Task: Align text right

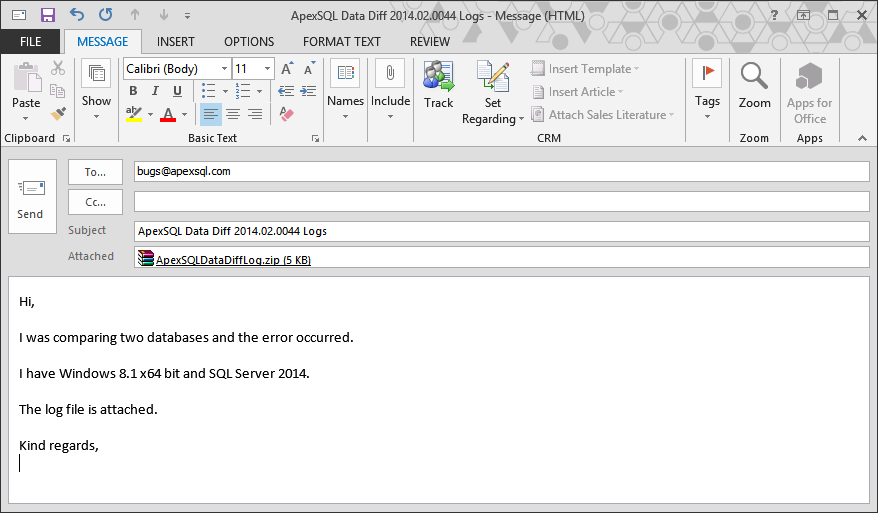Action: (255, 114)
